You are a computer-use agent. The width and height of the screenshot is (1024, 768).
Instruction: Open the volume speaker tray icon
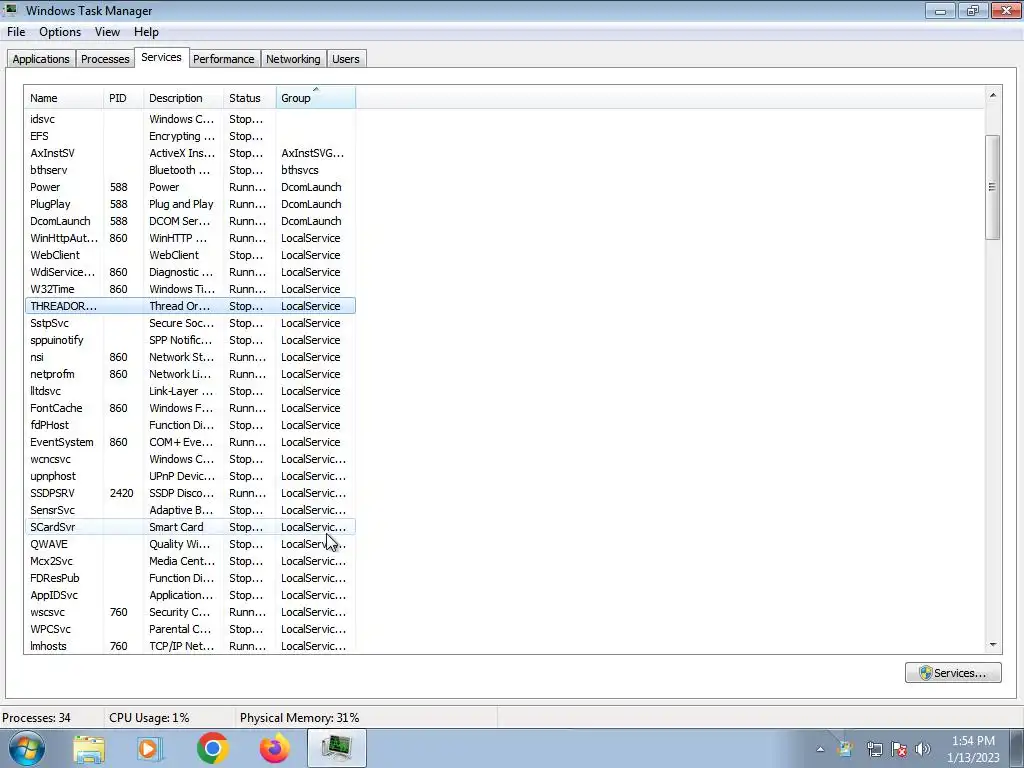coord(923,749)
